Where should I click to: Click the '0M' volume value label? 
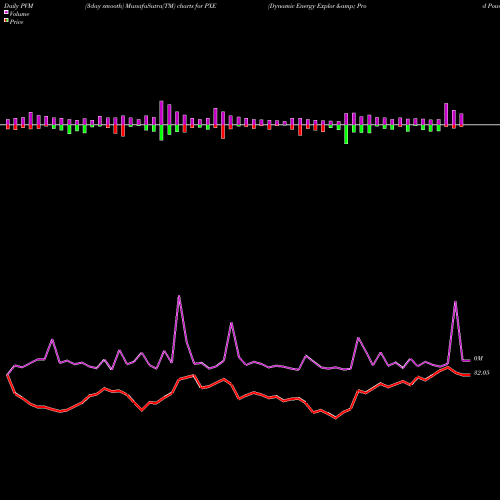pyautogui.click(x=478, y=359)
